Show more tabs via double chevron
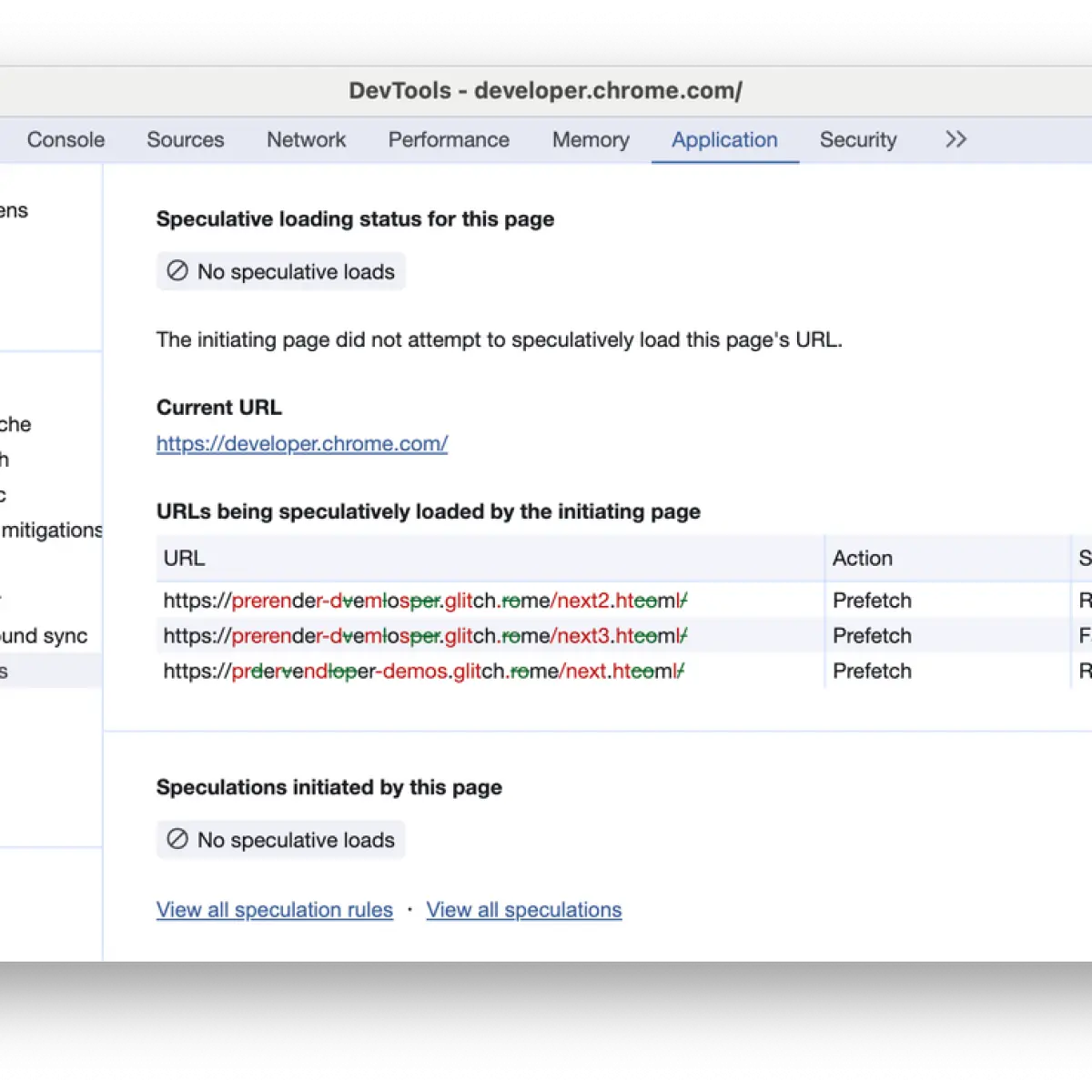 [955, 139]
